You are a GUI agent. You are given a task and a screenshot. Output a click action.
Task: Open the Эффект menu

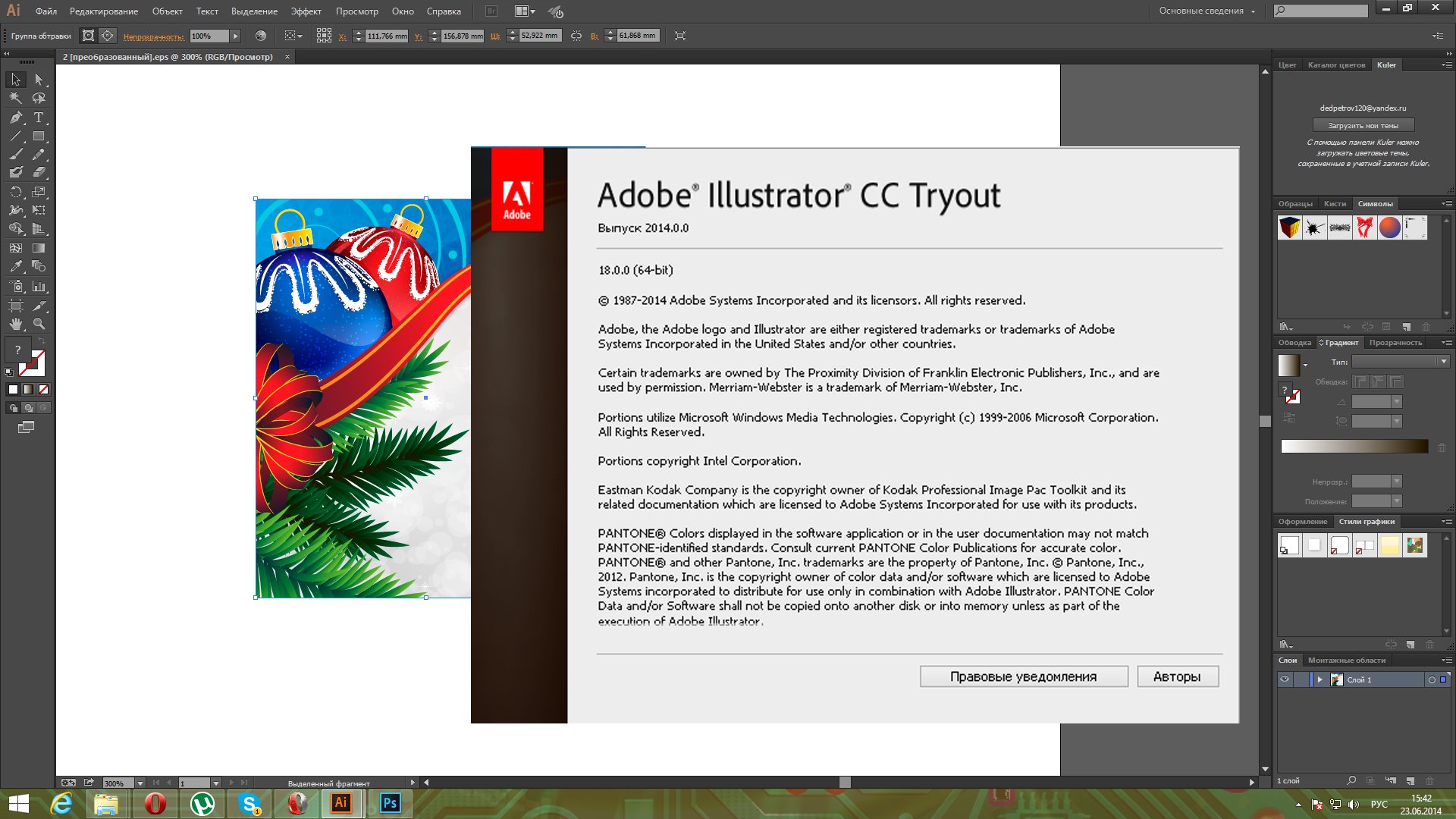pos(306,11)
